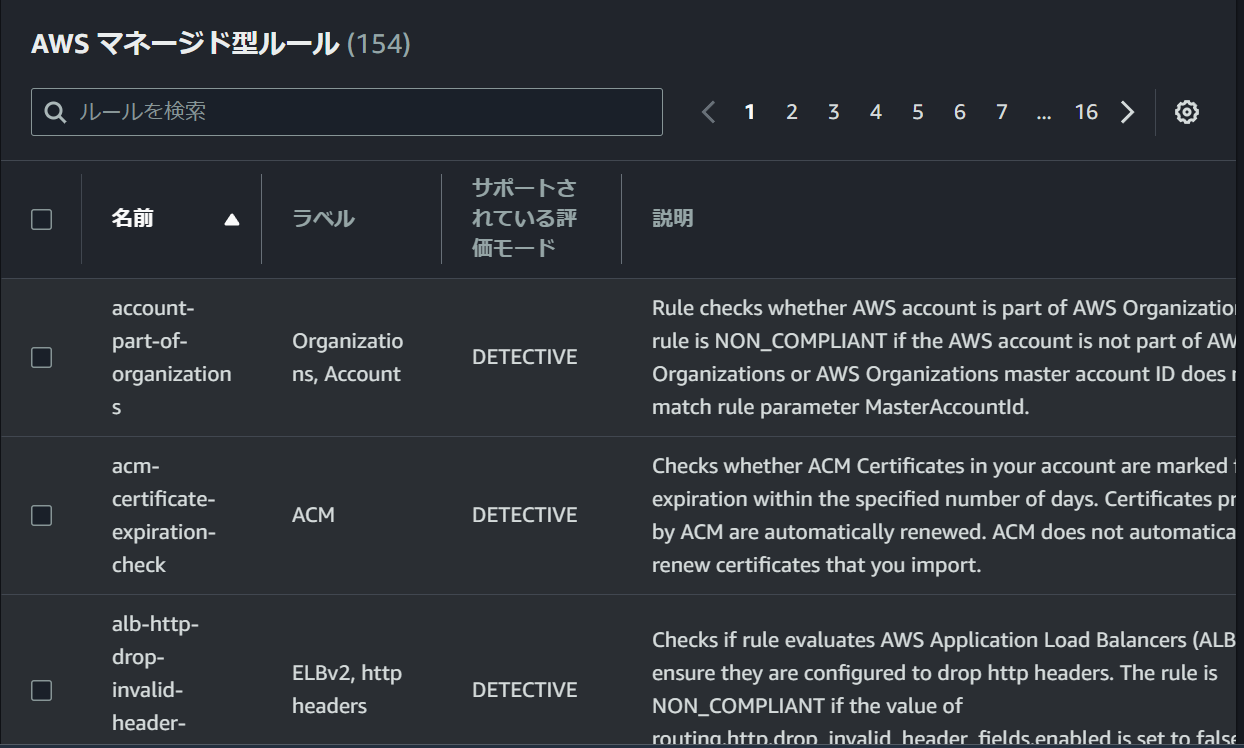The width and height of the screenshot is (1244, 748).
Task: Click the 説明 column header
Action: [673, 218]
